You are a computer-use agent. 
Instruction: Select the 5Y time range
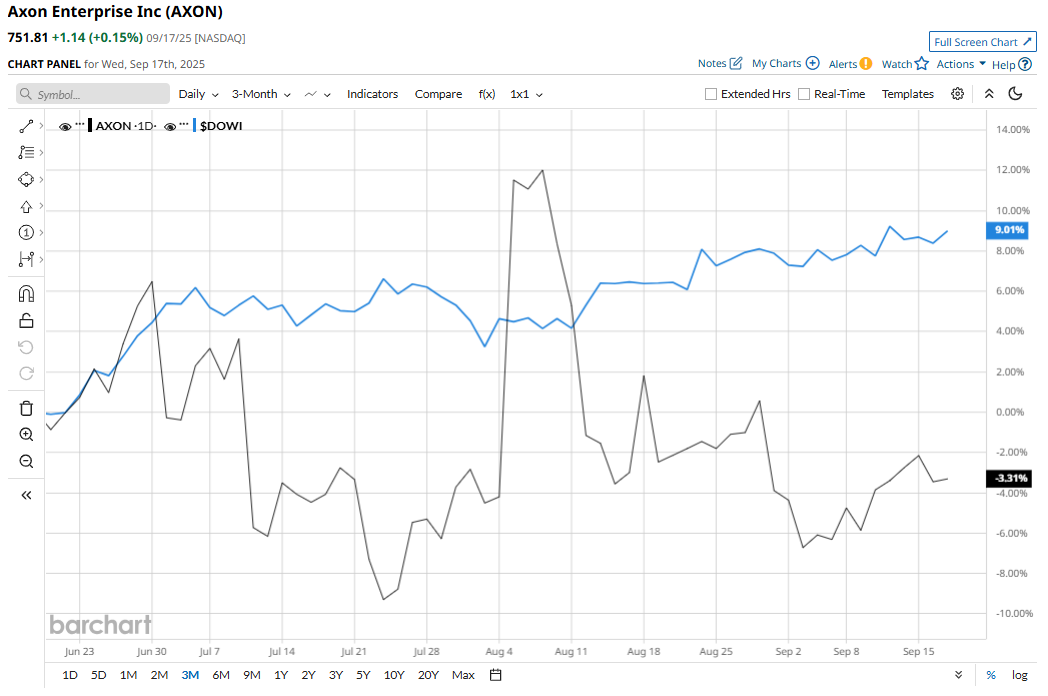coord(363,675)
